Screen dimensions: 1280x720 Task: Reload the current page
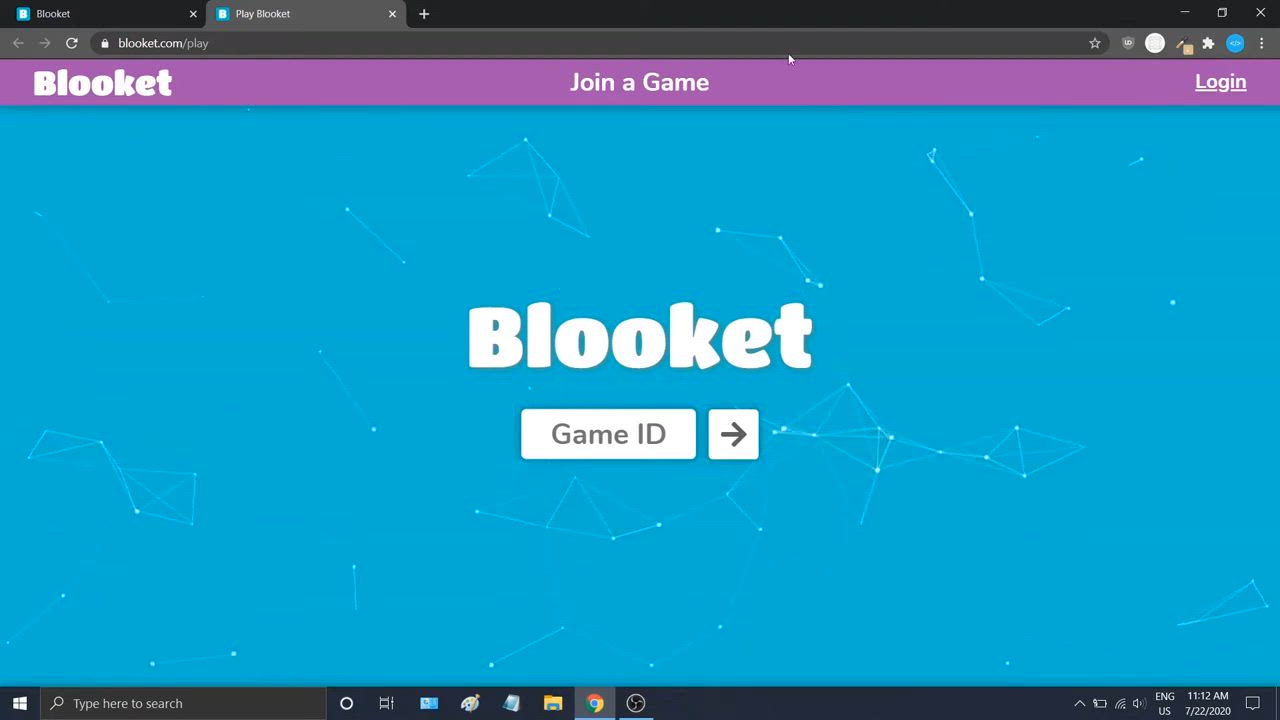click(72, 43)
